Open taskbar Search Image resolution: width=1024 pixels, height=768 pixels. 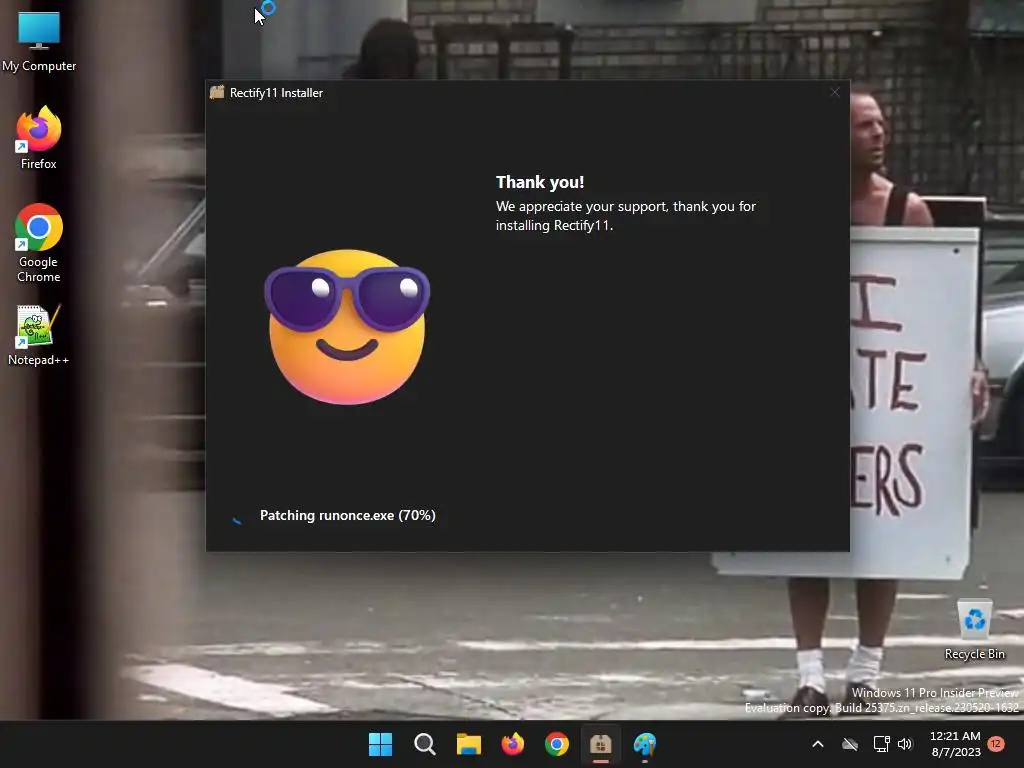(424, 744)
